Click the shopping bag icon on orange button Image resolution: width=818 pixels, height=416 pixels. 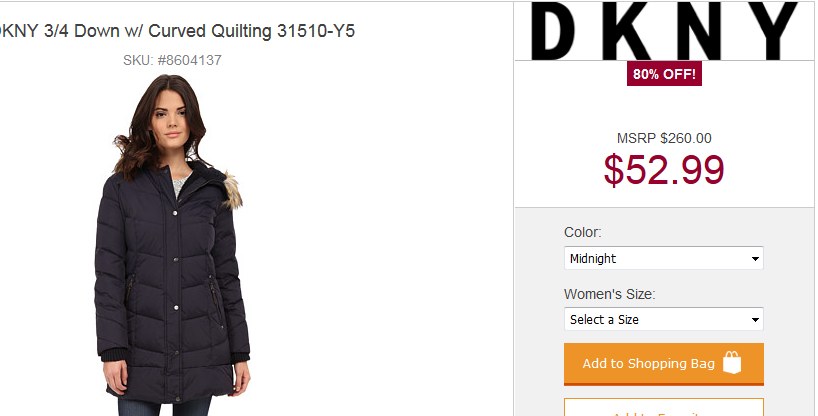coord(732,363)
